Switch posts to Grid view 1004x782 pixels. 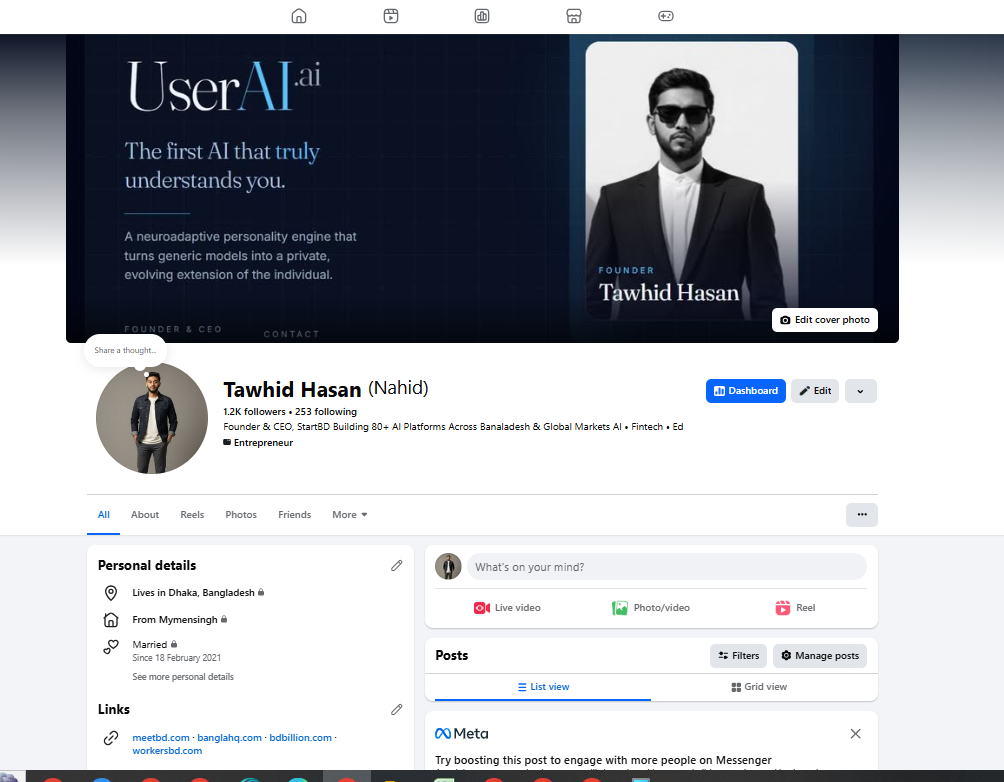point(759,687)
